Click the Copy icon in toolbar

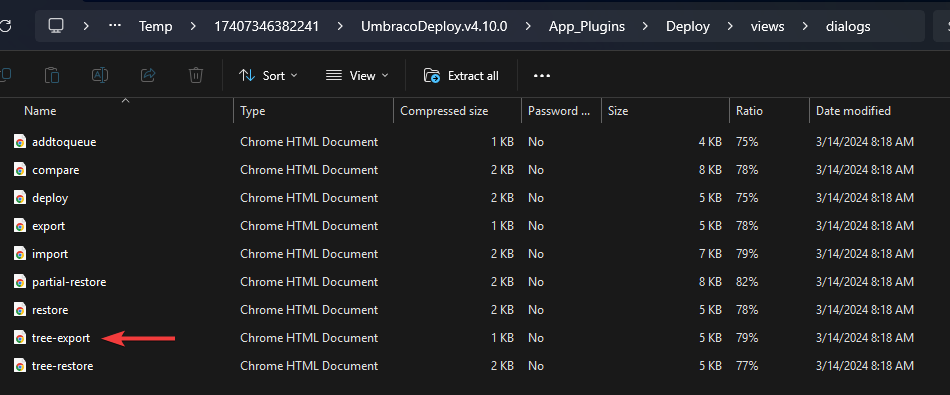[5, 75]
